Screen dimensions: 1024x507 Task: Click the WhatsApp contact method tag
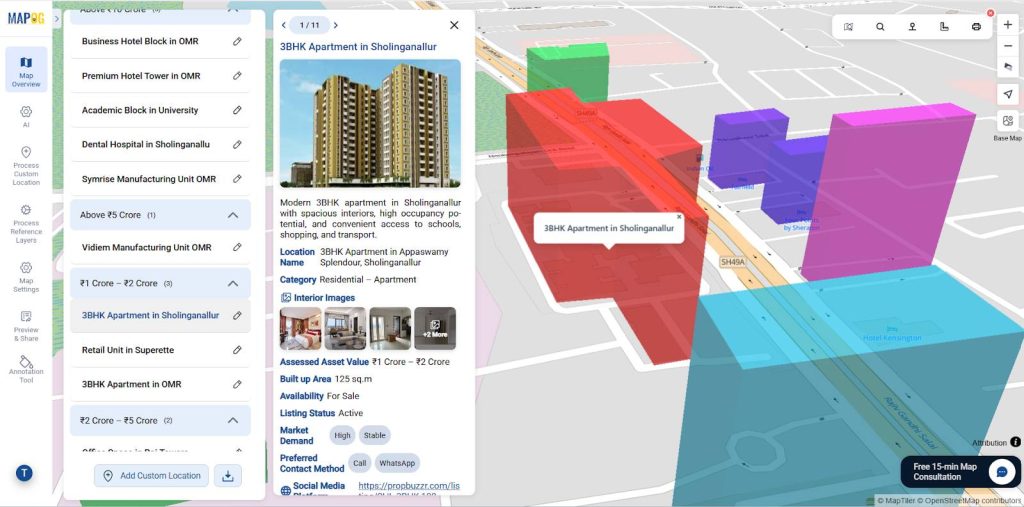[397, 463]
